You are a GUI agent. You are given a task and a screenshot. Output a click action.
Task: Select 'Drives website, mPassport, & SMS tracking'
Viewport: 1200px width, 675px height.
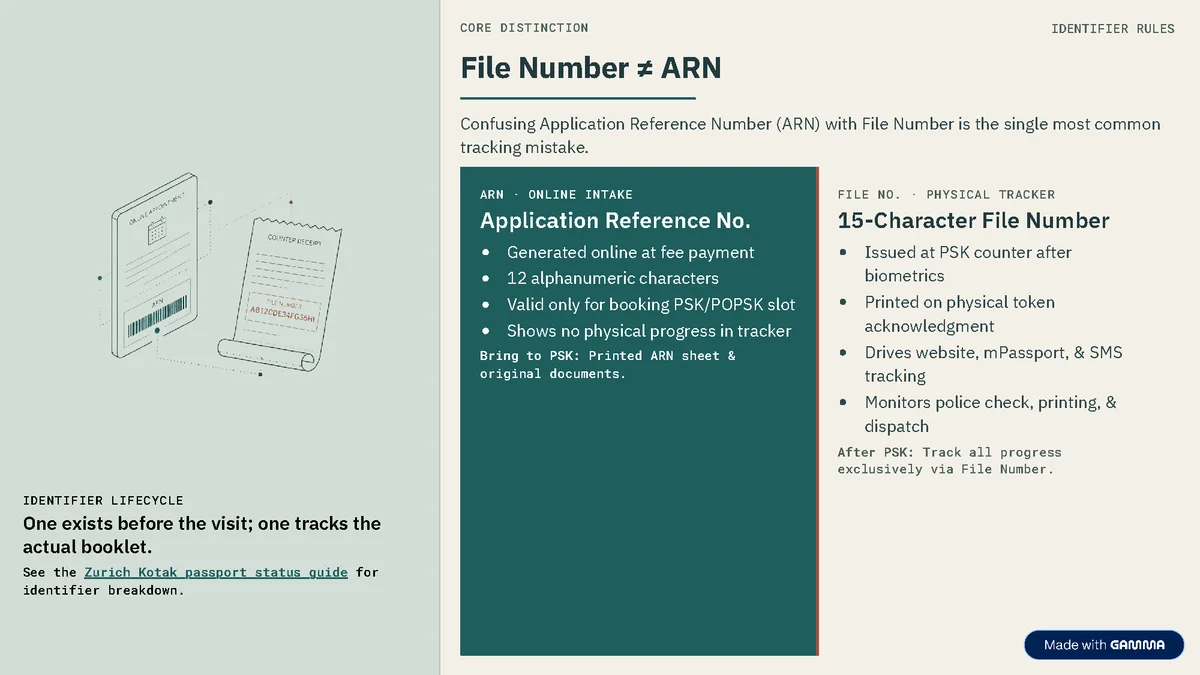994,364
